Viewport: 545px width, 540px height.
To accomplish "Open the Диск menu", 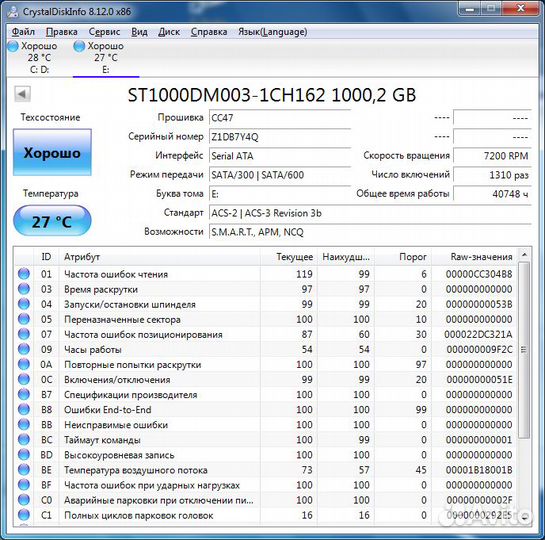I will [169, 32].
